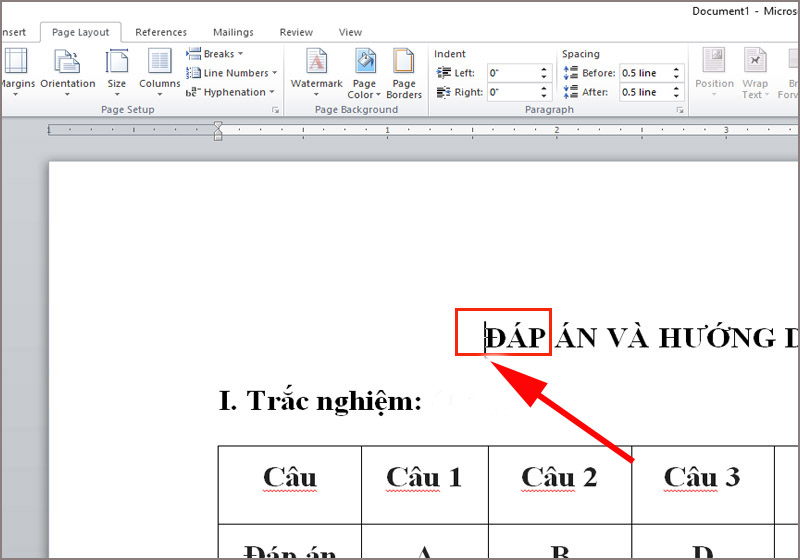Open the Breaks dropdown
800x560 pixels.
coord(215,54)
